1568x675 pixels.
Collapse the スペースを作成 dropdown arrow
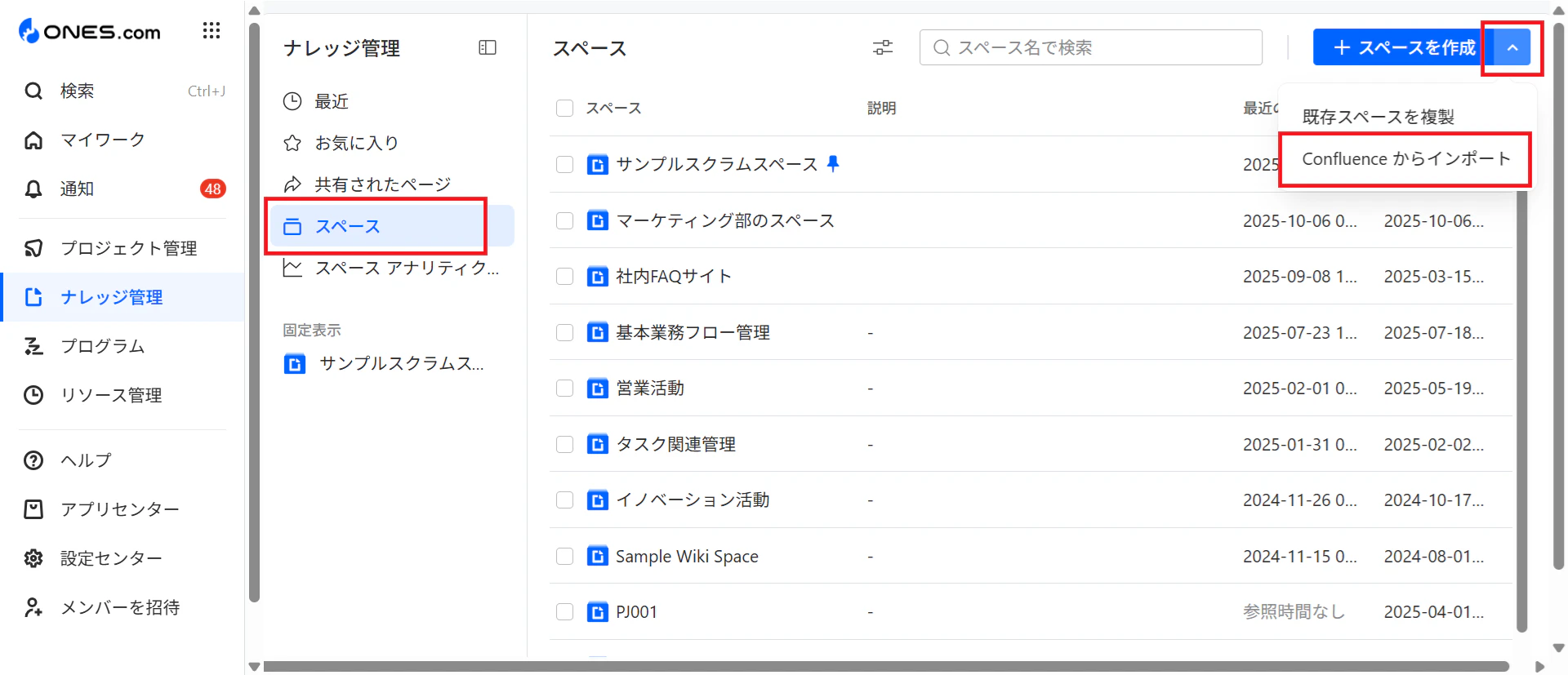coord(1512,47)
